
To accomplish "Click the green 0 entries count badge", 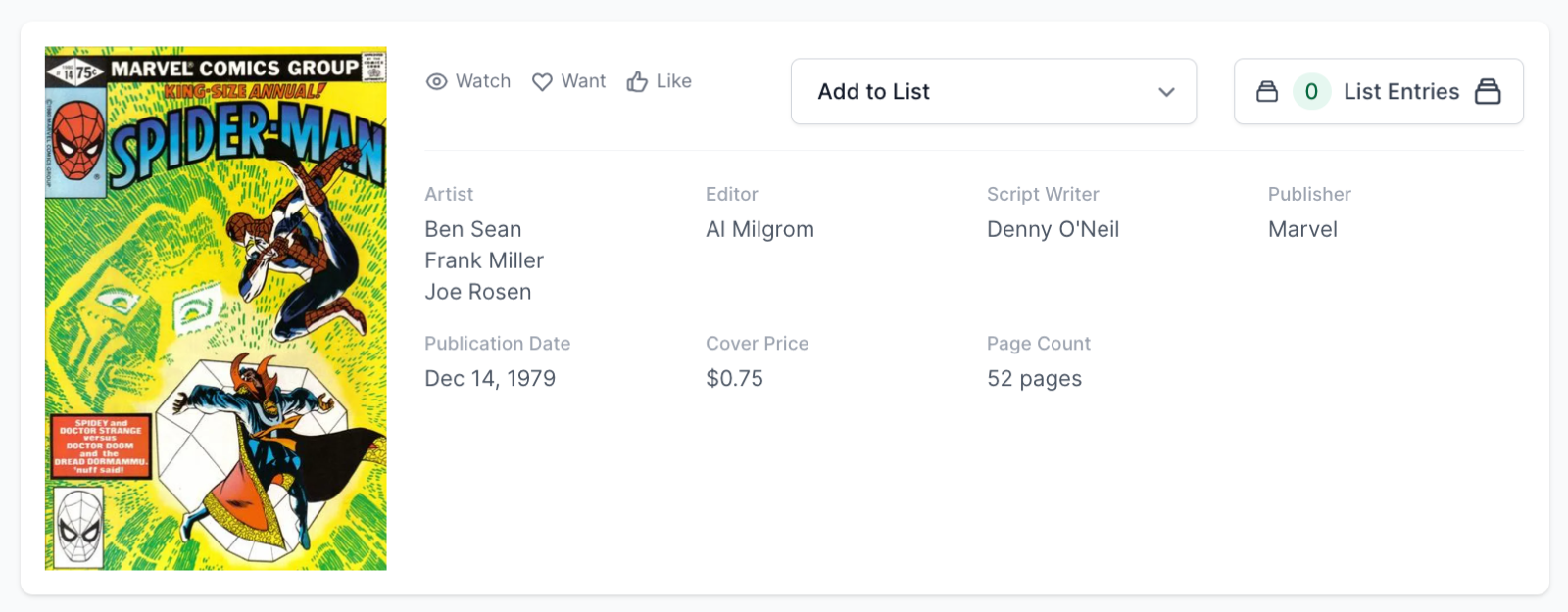I will click(x=1311, y=92).
